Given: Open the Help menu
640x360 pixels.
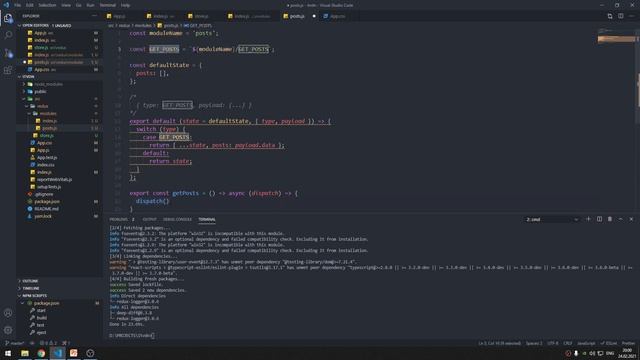Looking at the screenshot, I should coord(125,5).
